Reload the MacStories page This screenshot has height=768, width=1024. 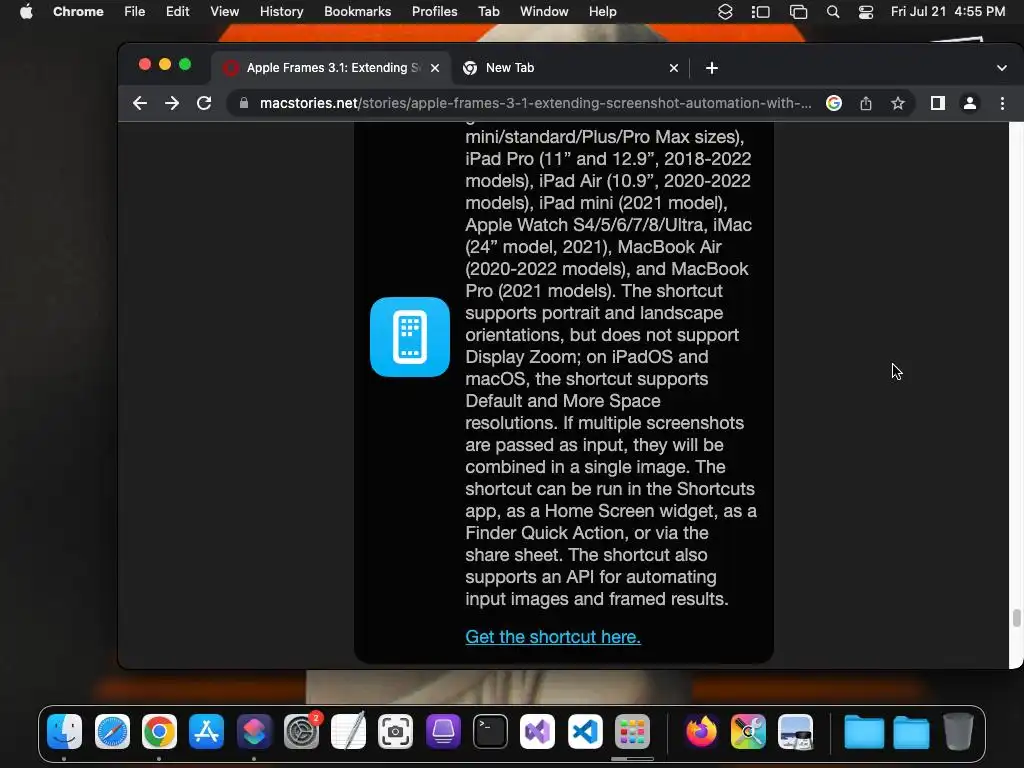point(204,103)
